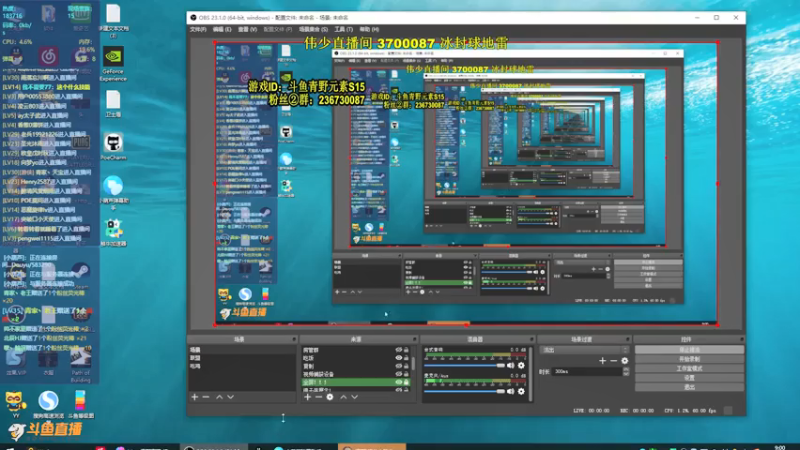Add a new scene with the plus icon

(194, 397)
